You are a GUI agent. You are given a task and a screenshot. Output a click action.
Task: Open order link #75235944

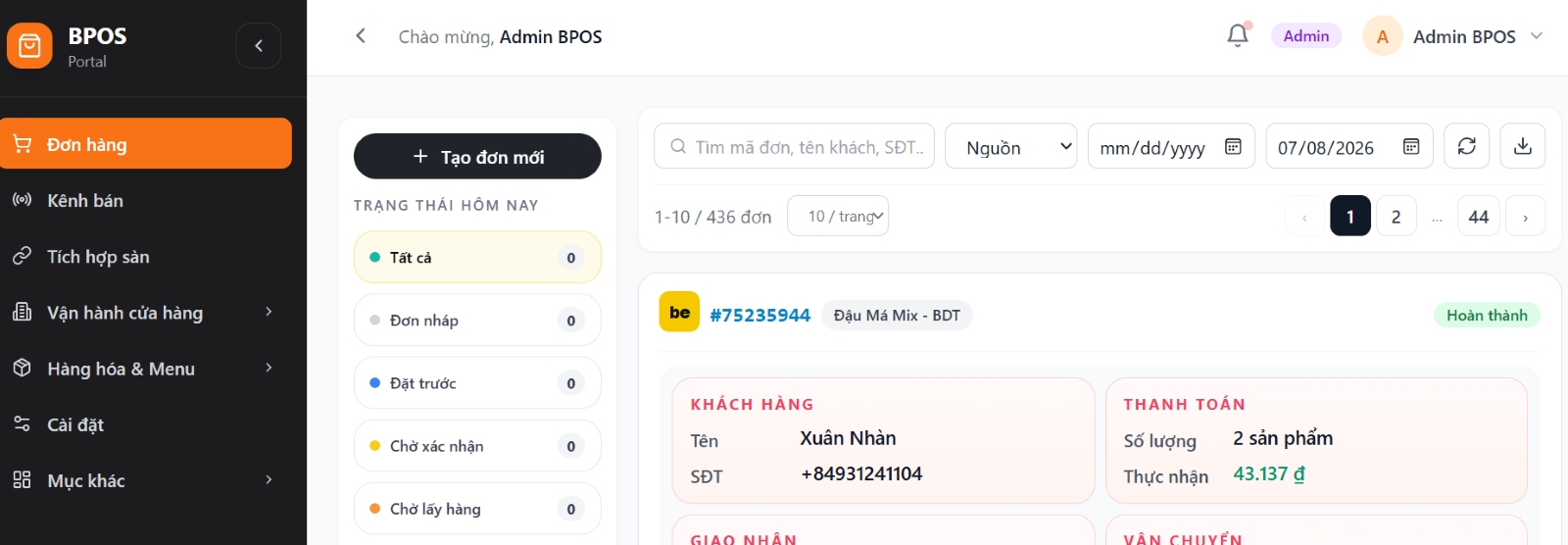(760, 315)
